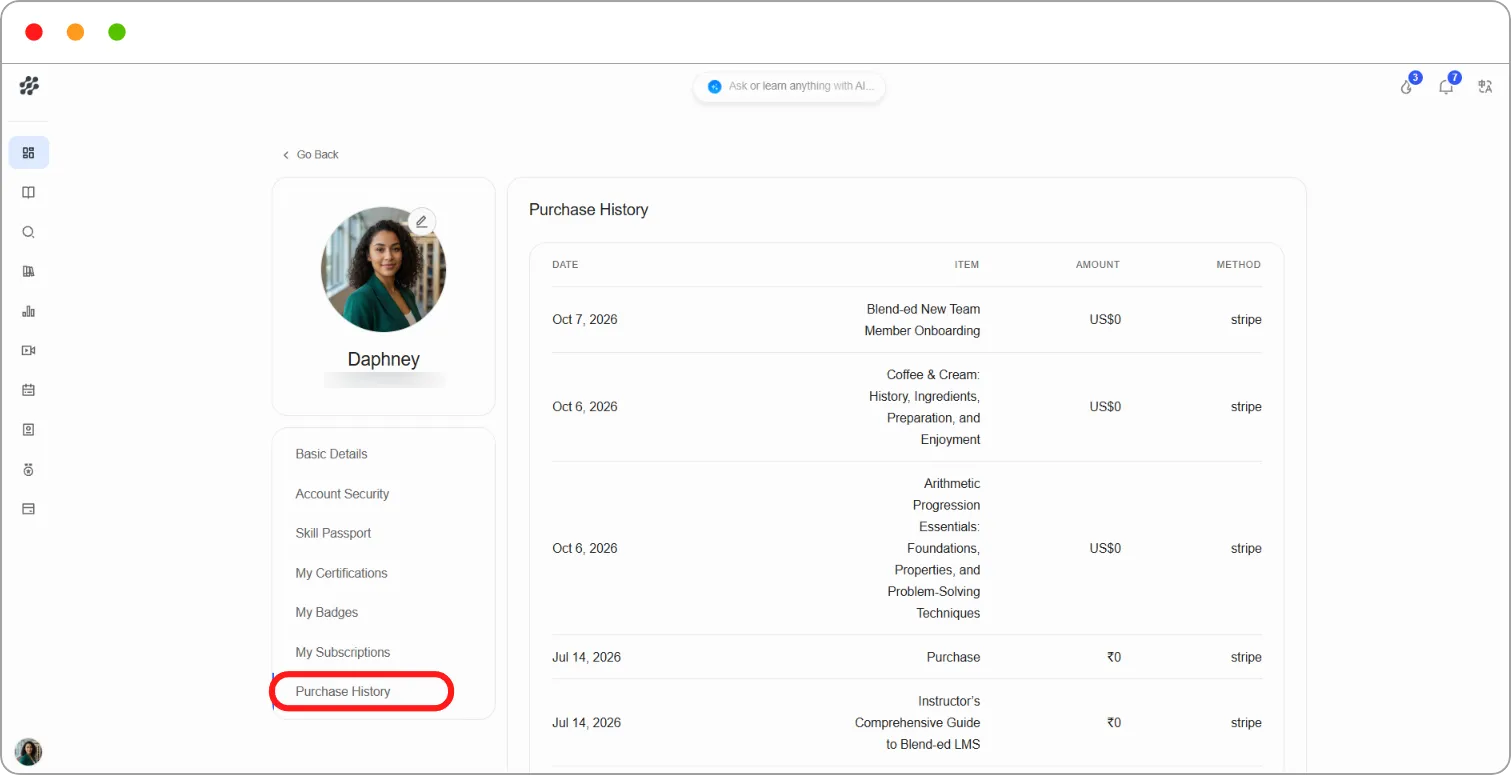The width and height of the screenshot is (1511, 775).
Task: Open My Badges section
Action: click(326, 612)
